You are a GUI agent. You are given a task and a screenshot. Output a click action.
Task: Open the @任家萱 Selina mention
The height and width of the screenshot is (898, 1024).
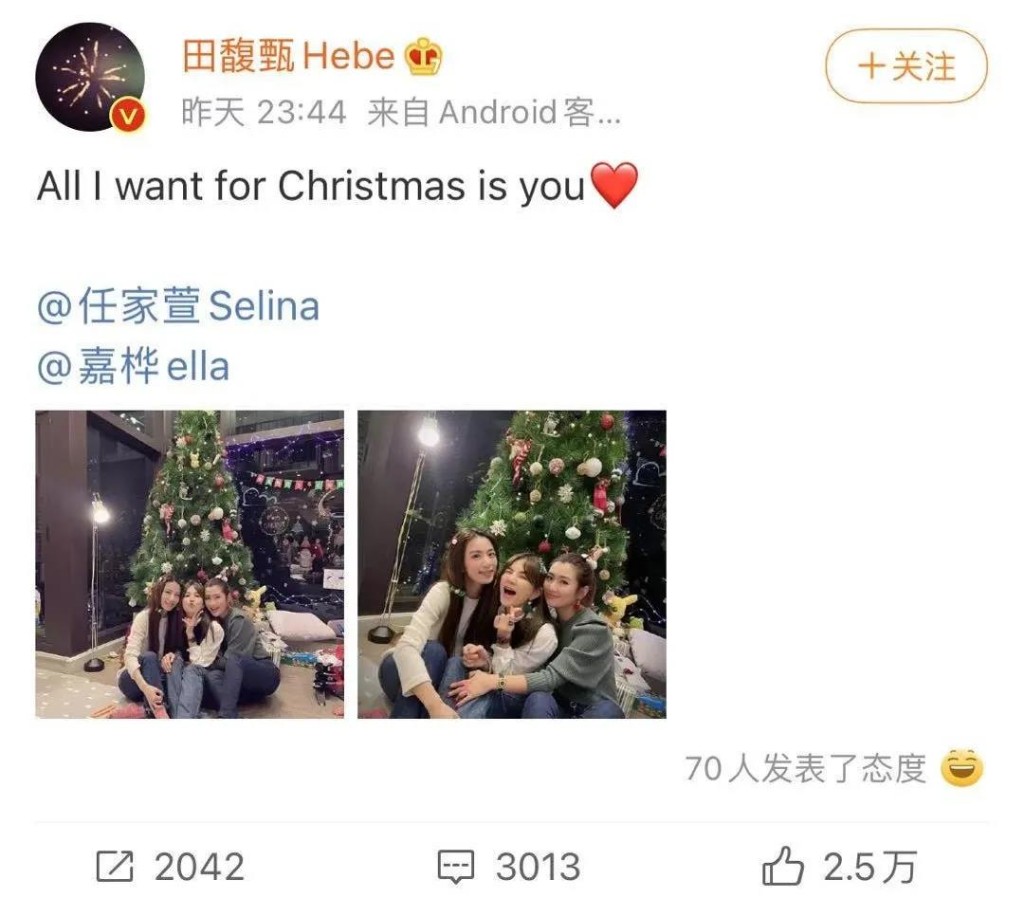(178, 306)
